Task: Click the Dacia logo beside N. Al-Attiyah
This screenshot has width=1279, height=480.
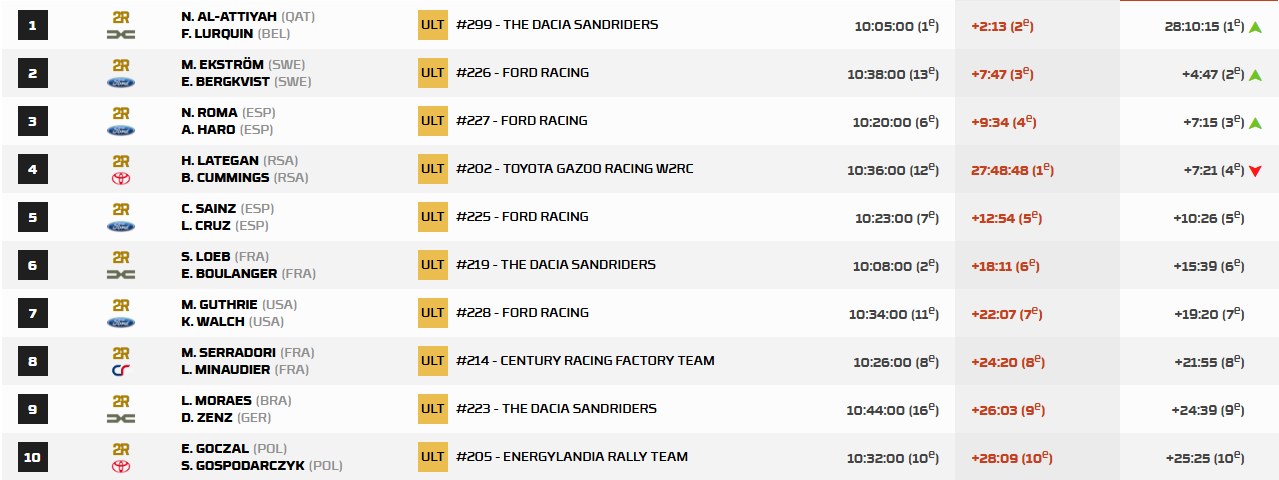Action: (121, 34)
